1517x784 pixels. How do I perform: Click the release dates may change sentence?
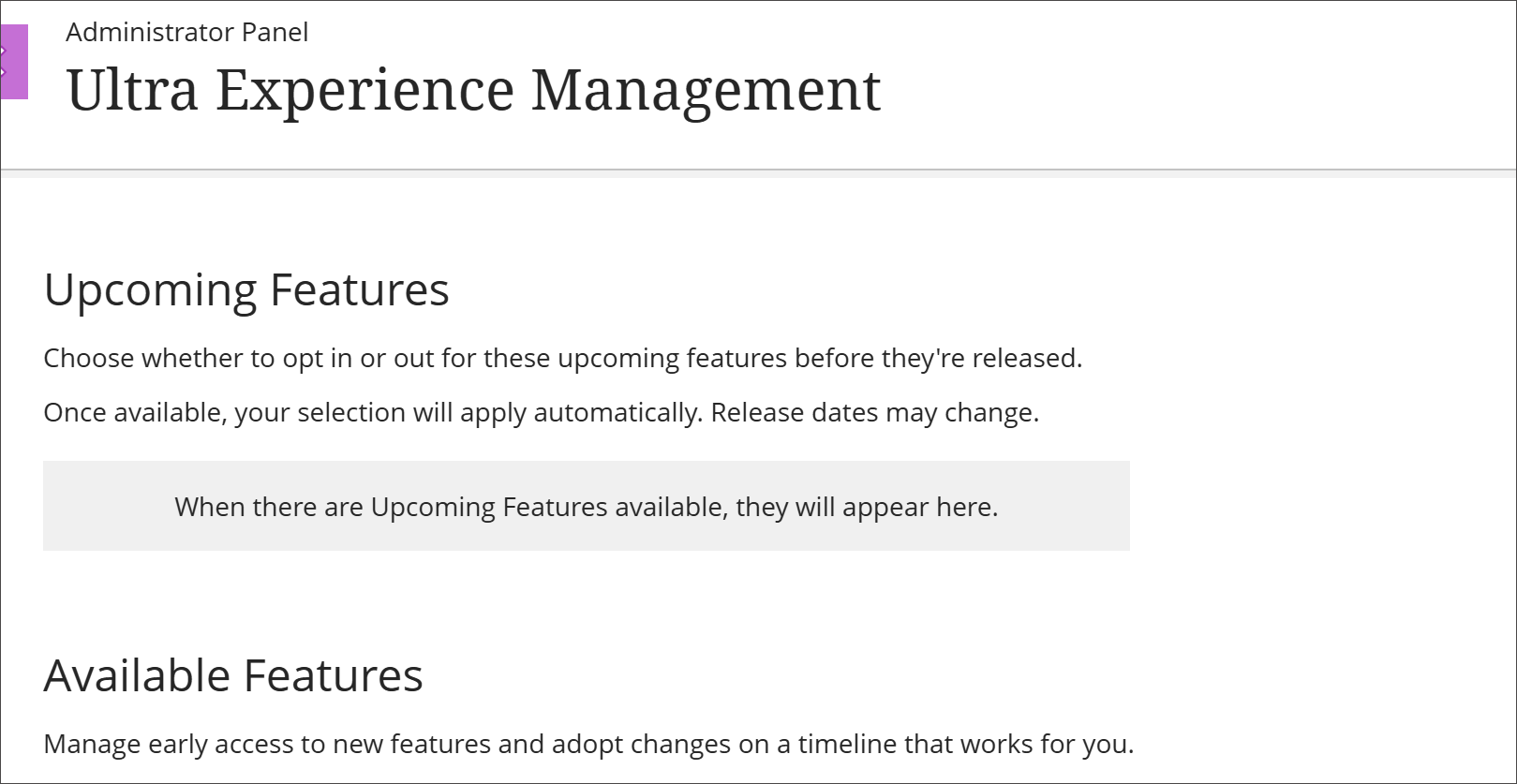tap(541, 412)
